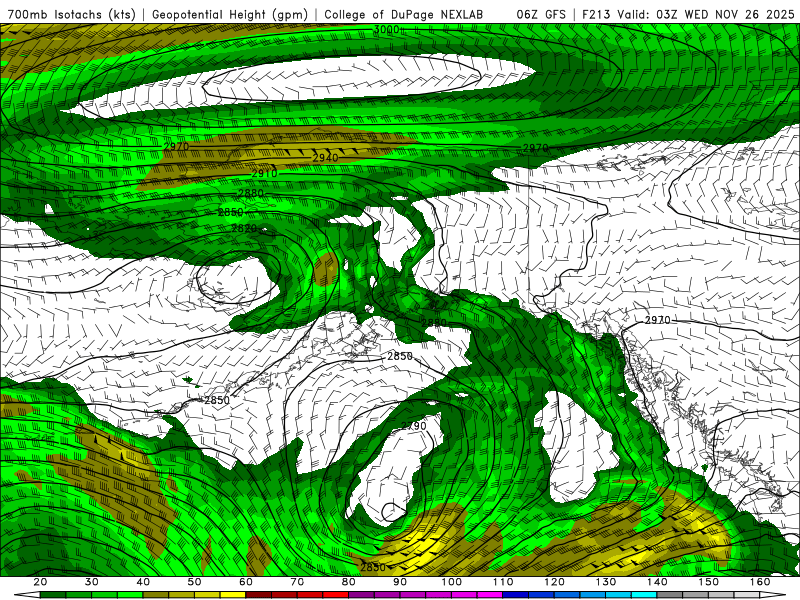The width and height of the screenshot is (800, 600).
Task: Click the '700mb Isotachs (kts)' title text
Action: click(72, 14)
